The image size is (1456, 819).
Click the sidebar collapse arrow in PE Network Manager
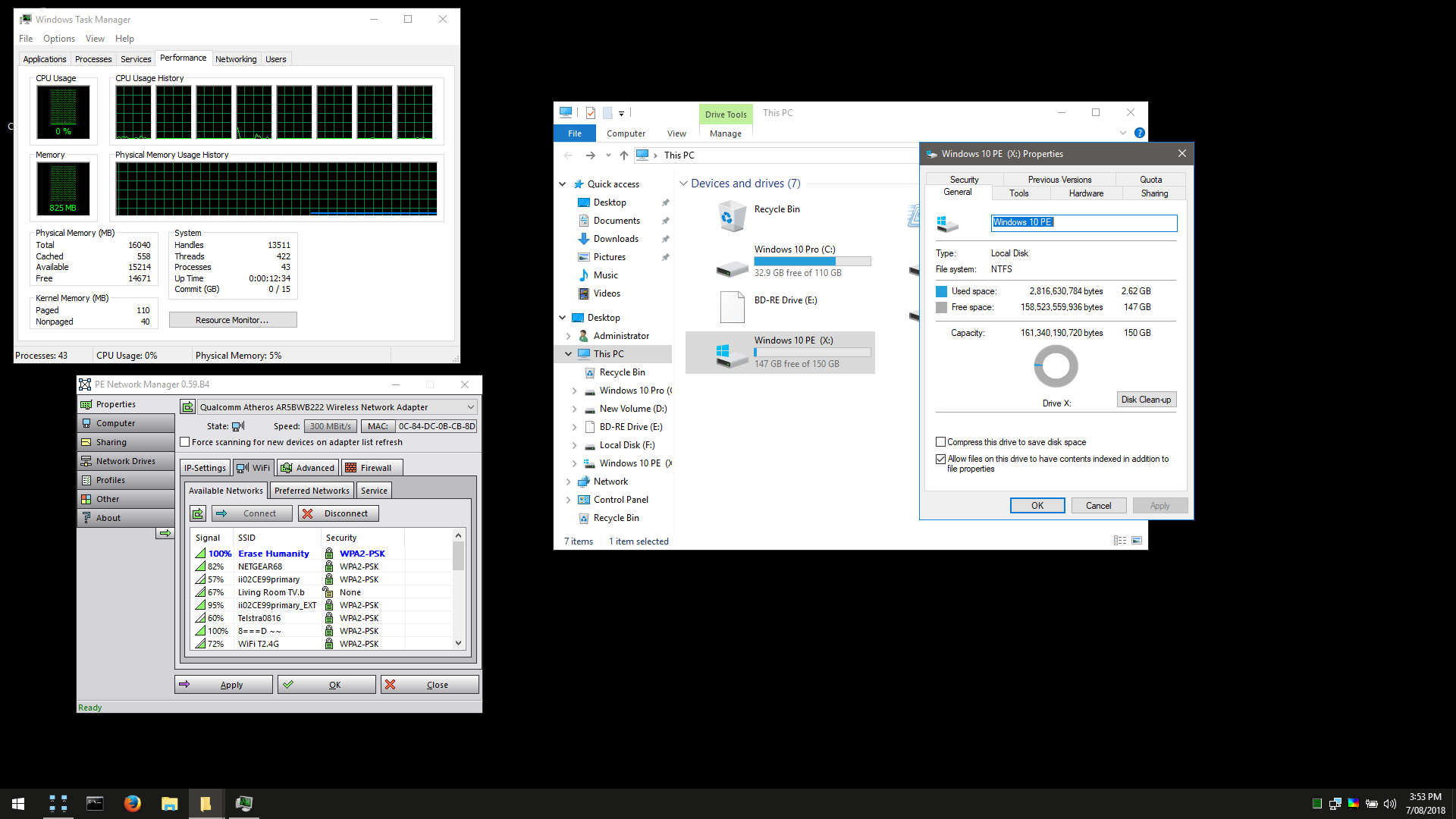(165, 533)
